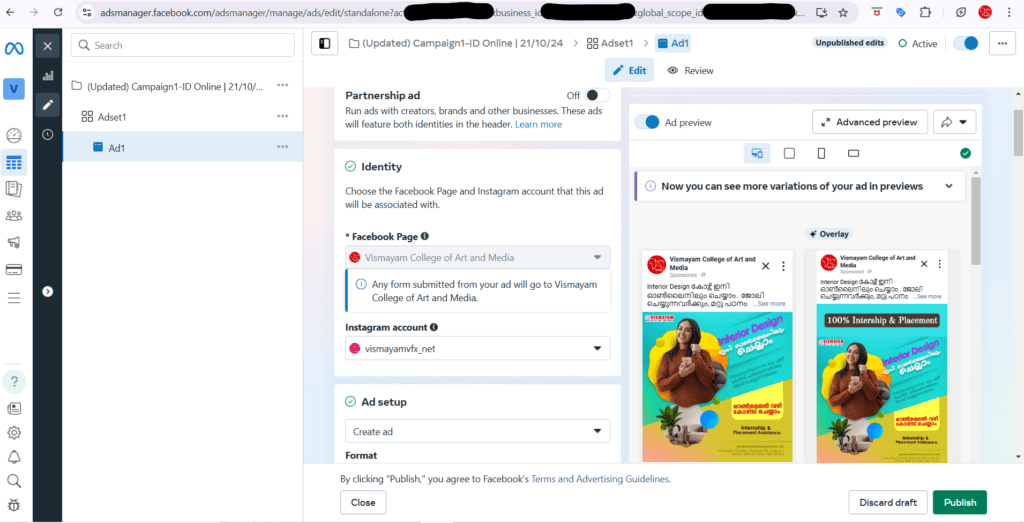
Task: Click the Unpublished edits badge
Action: 850,43
